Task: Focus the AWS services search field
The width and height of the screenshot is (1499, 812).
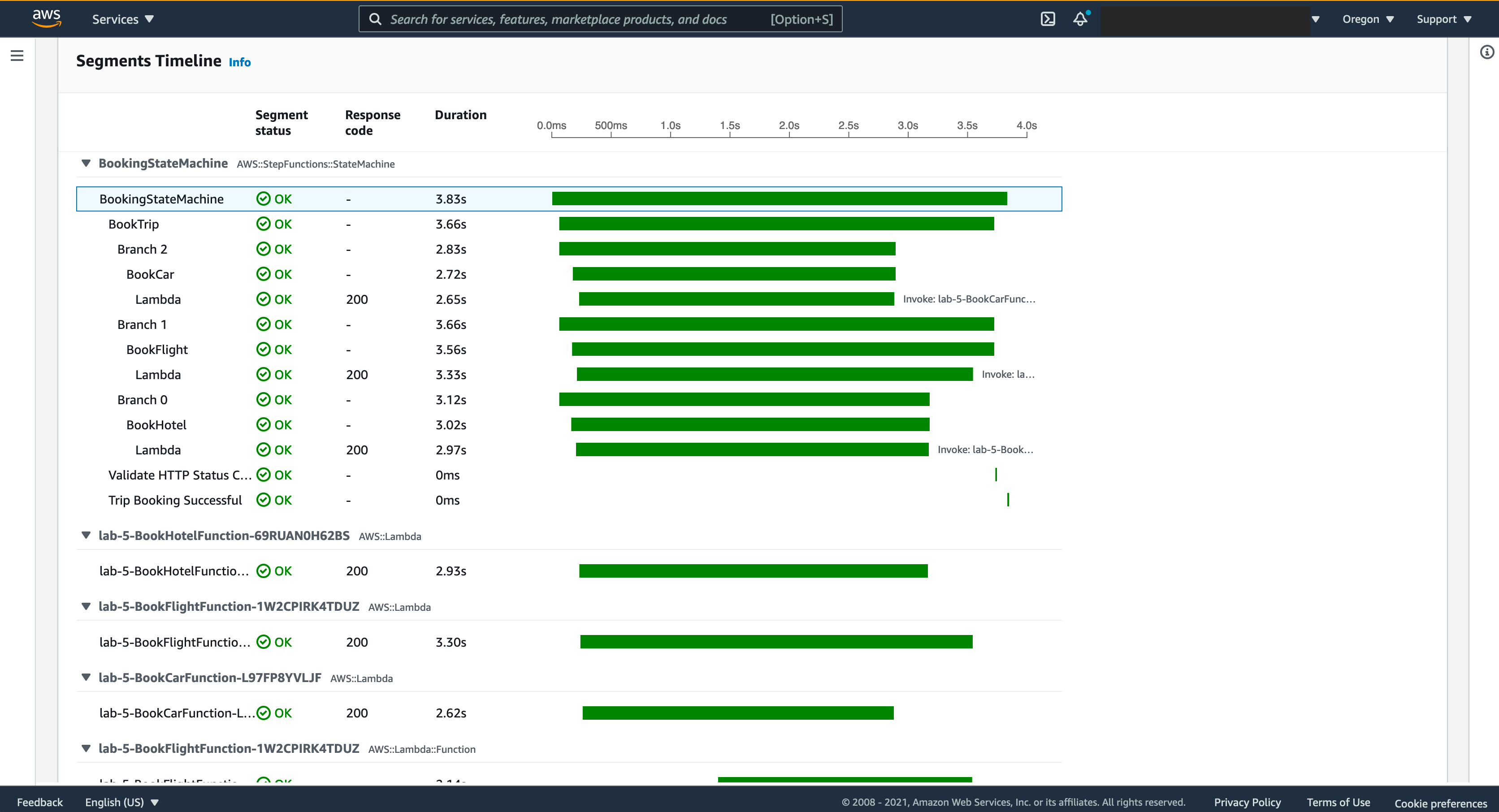Action: (600, 19)
